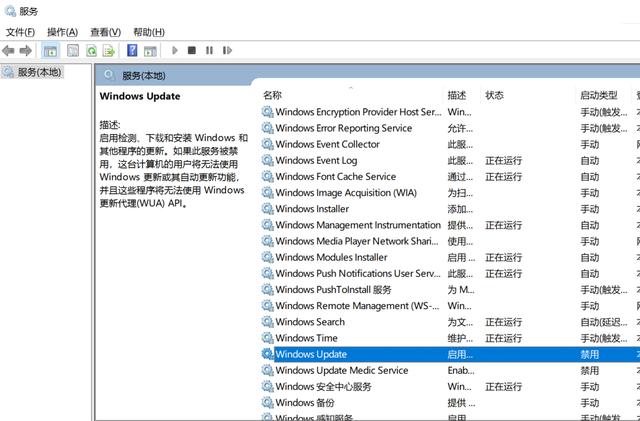640x421 pixels.
Task: Click the Export List toolbar icon
Action: 109,51
